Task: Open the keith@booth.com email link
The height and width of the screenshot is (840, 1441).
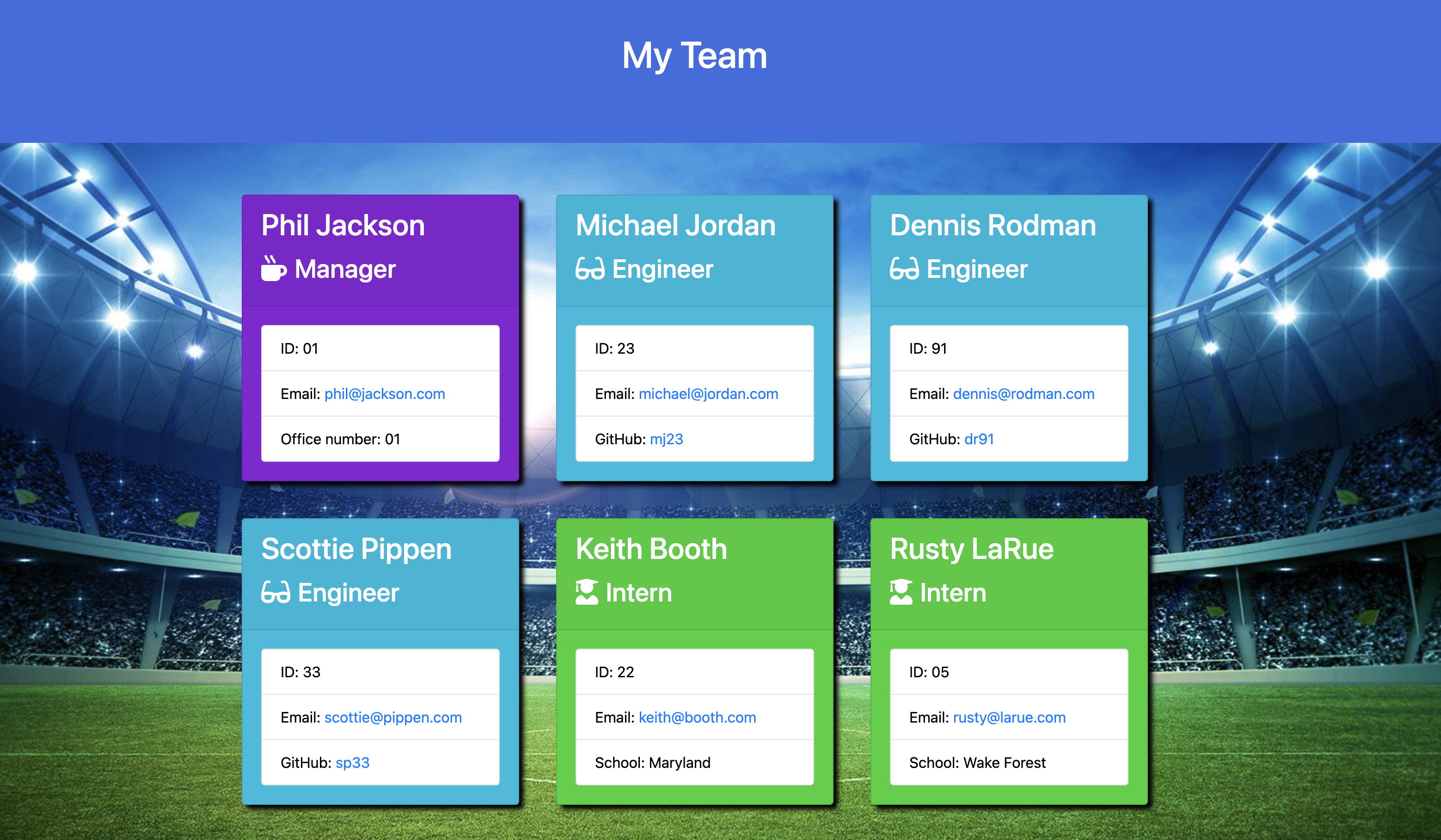Action: (x=697, y=717)
